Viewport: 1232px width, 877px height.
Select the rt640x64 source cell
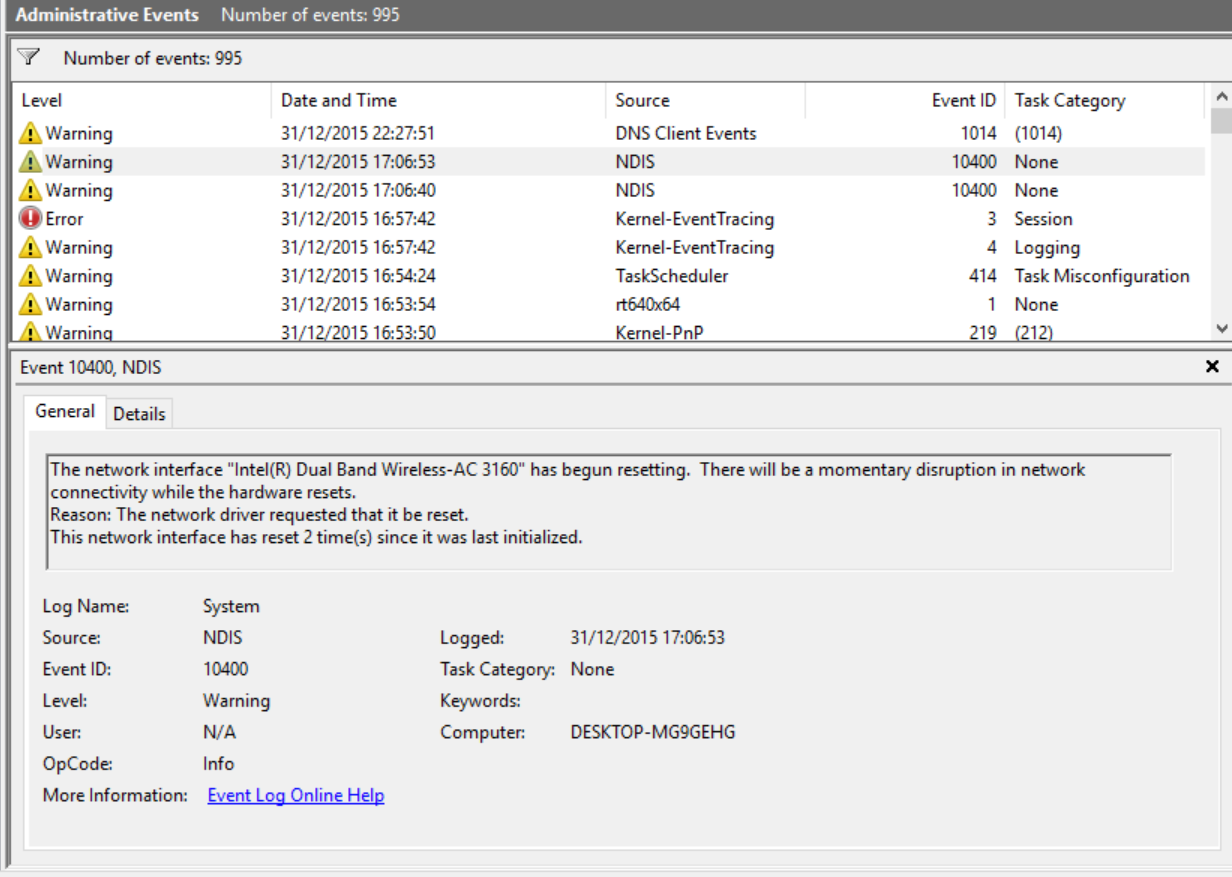(647, 304)
